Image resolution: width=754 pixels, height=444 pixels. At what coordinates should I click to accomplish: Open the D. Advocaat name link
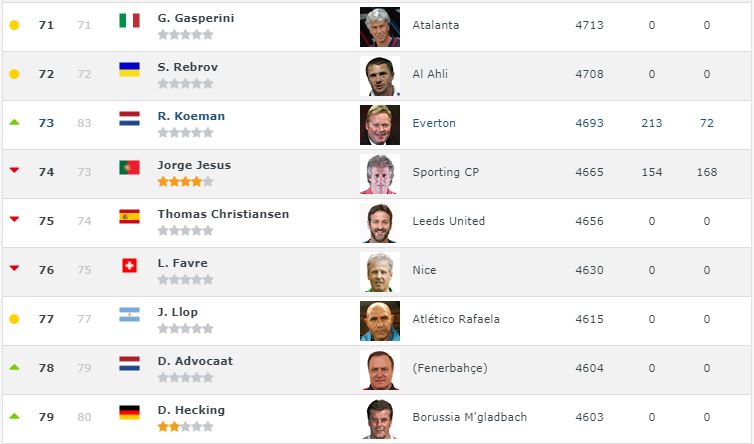tap(195, 361)
